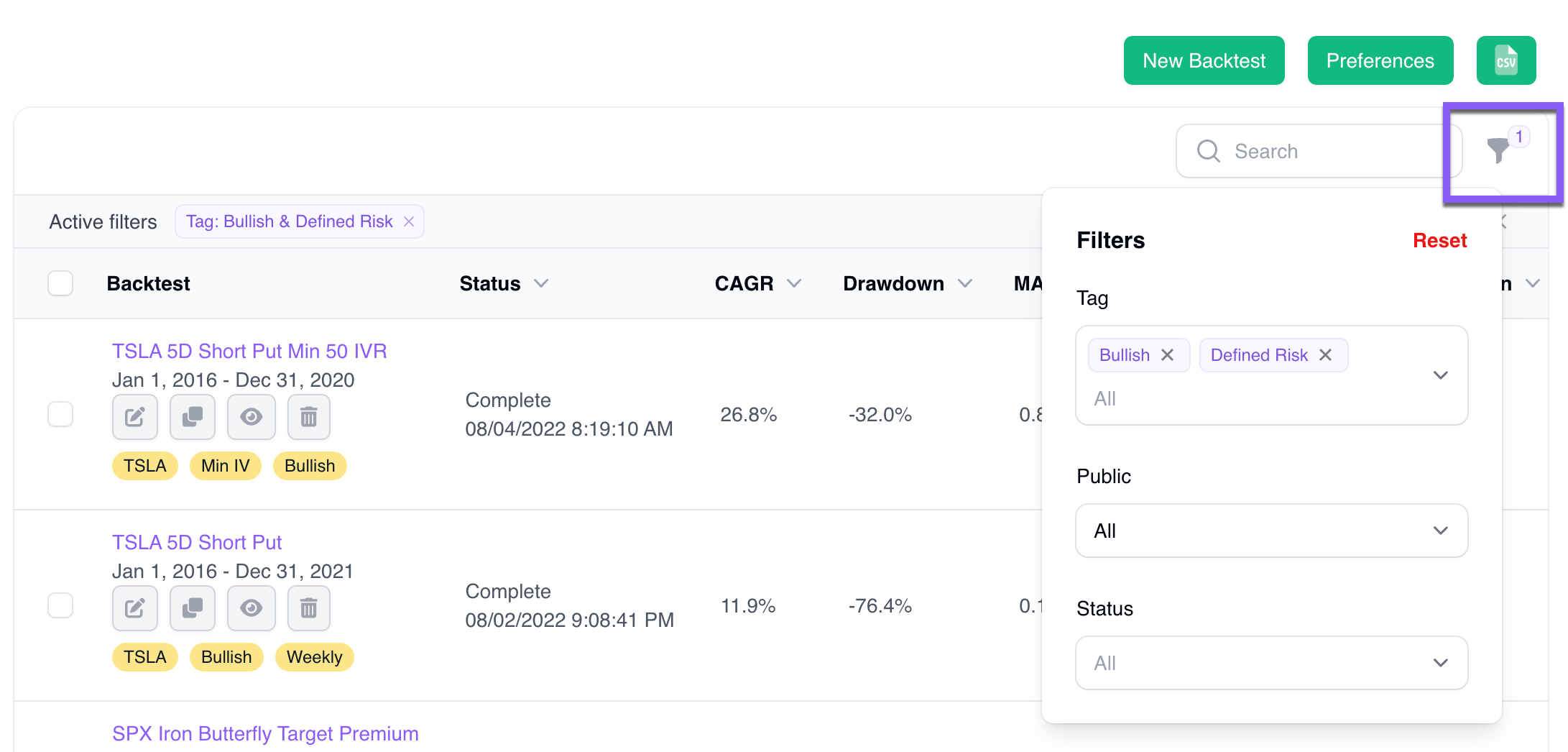Delete the TSLA 5D Short Put Min 50 IVR backtest
The image size is (1568, 752).
(308, 417)
